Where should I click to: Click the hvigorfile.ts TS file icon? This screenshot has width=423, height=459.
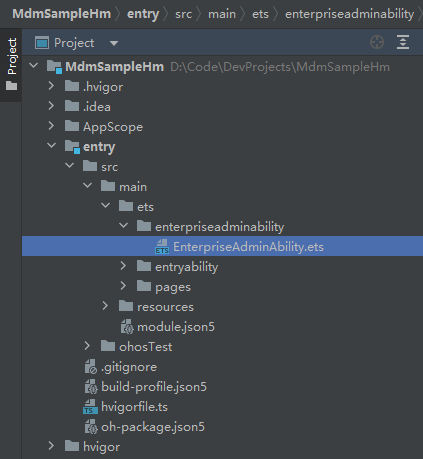pyautogui.click(x=90, y=407)
